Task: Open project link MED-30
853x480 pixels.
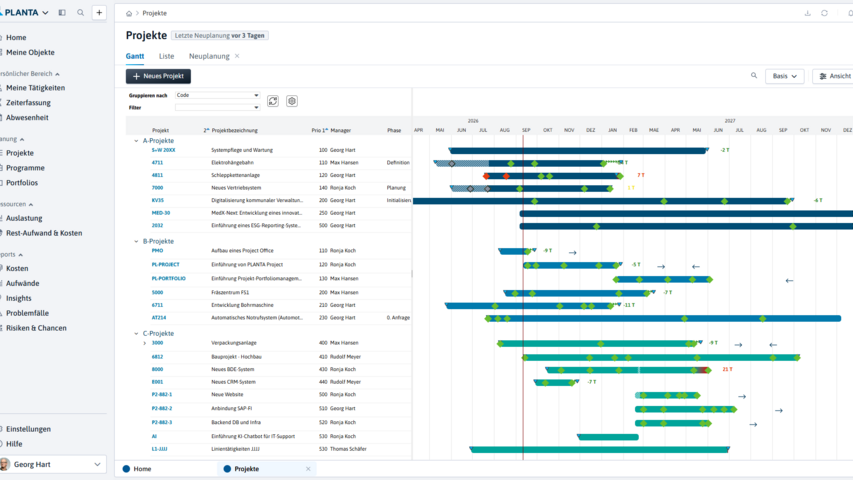Action: click(x=160, y=213)
